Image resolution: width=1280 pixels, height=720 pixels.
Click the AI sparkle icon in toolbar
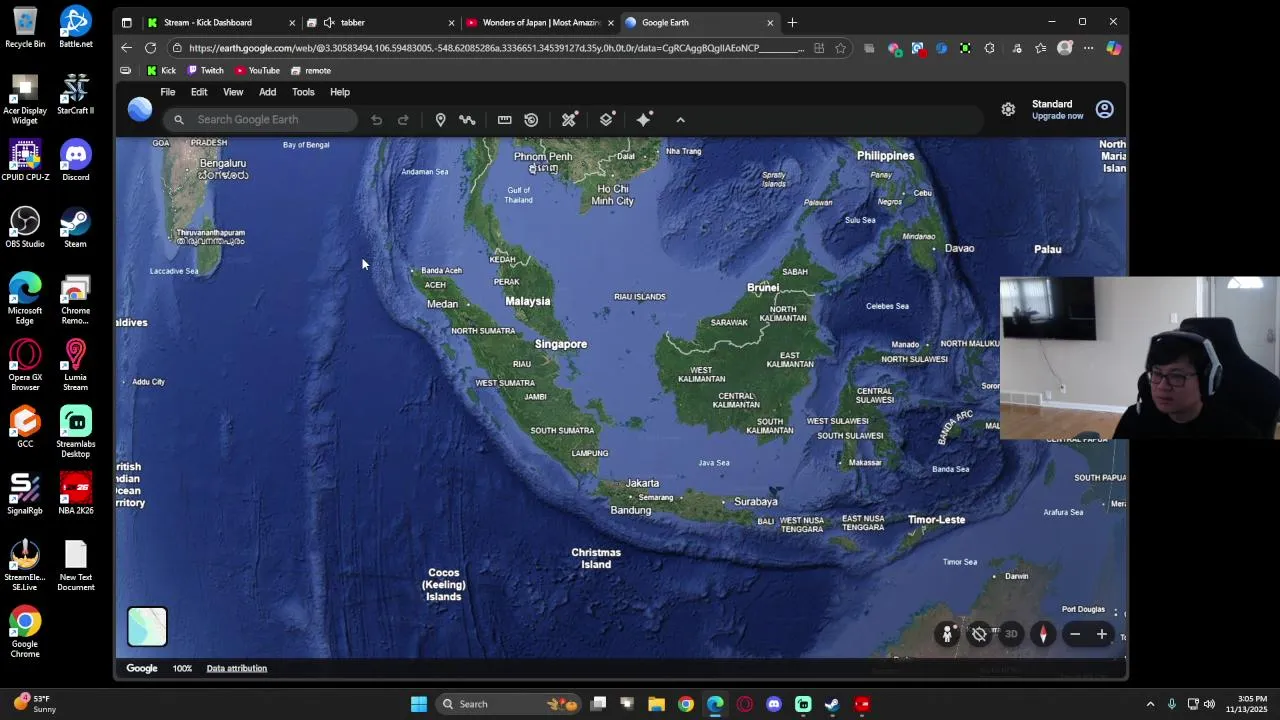tap(645, 120)
